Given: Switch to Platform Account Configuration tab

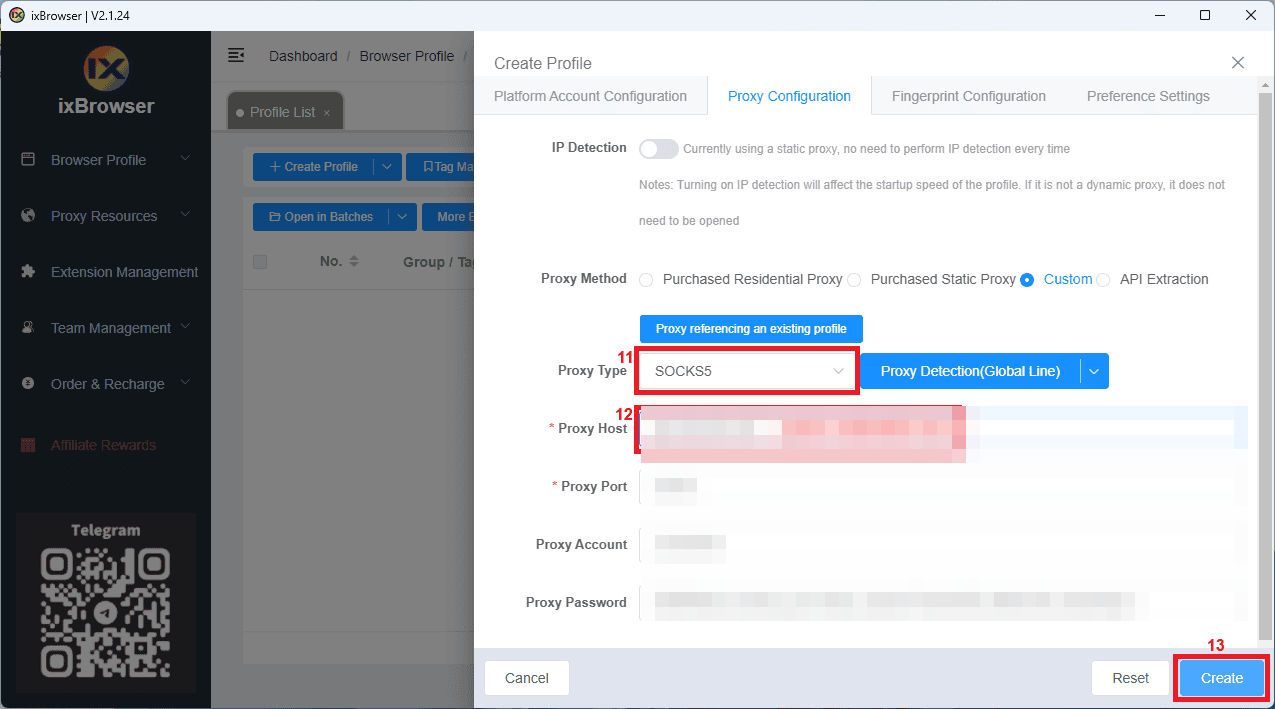Looking at the screenshot, I should pos(590,96).
